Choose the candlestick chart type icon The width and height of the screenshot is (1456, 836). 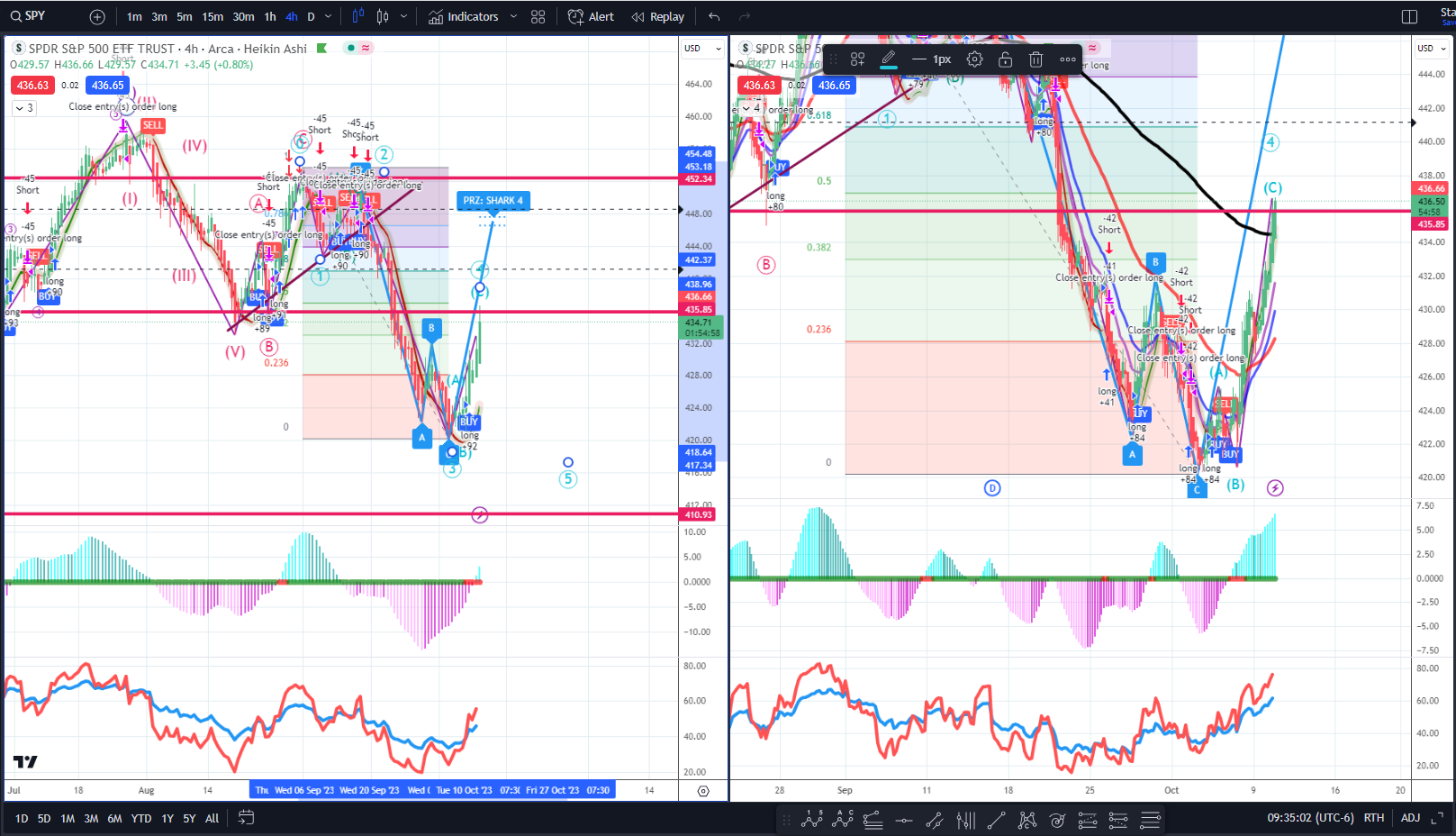[x=383, y=16]
